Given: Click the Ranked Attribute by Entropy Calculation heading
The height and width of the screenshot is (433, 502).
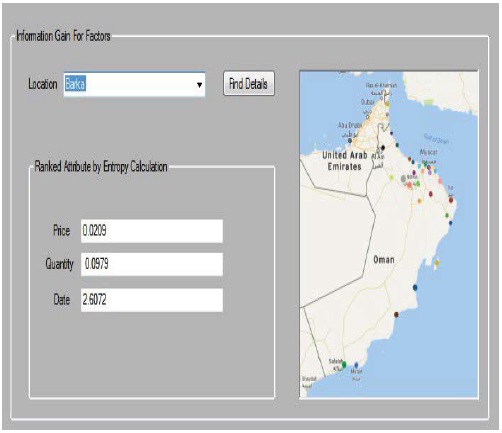Looking at the screenshot, I should coord(101,166).
